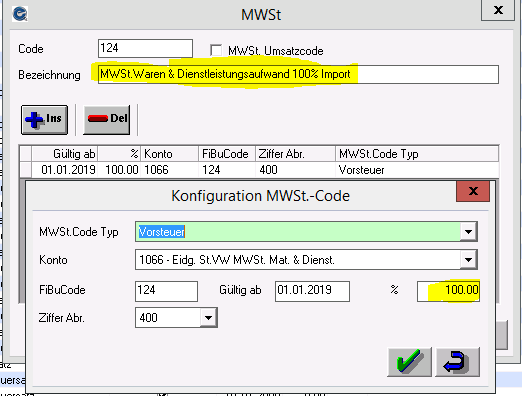The height and width of the screenshot is (396, 522).
Task: Open the MWSt.Code Typ dropdown arrow
Action: click(469, 232)
